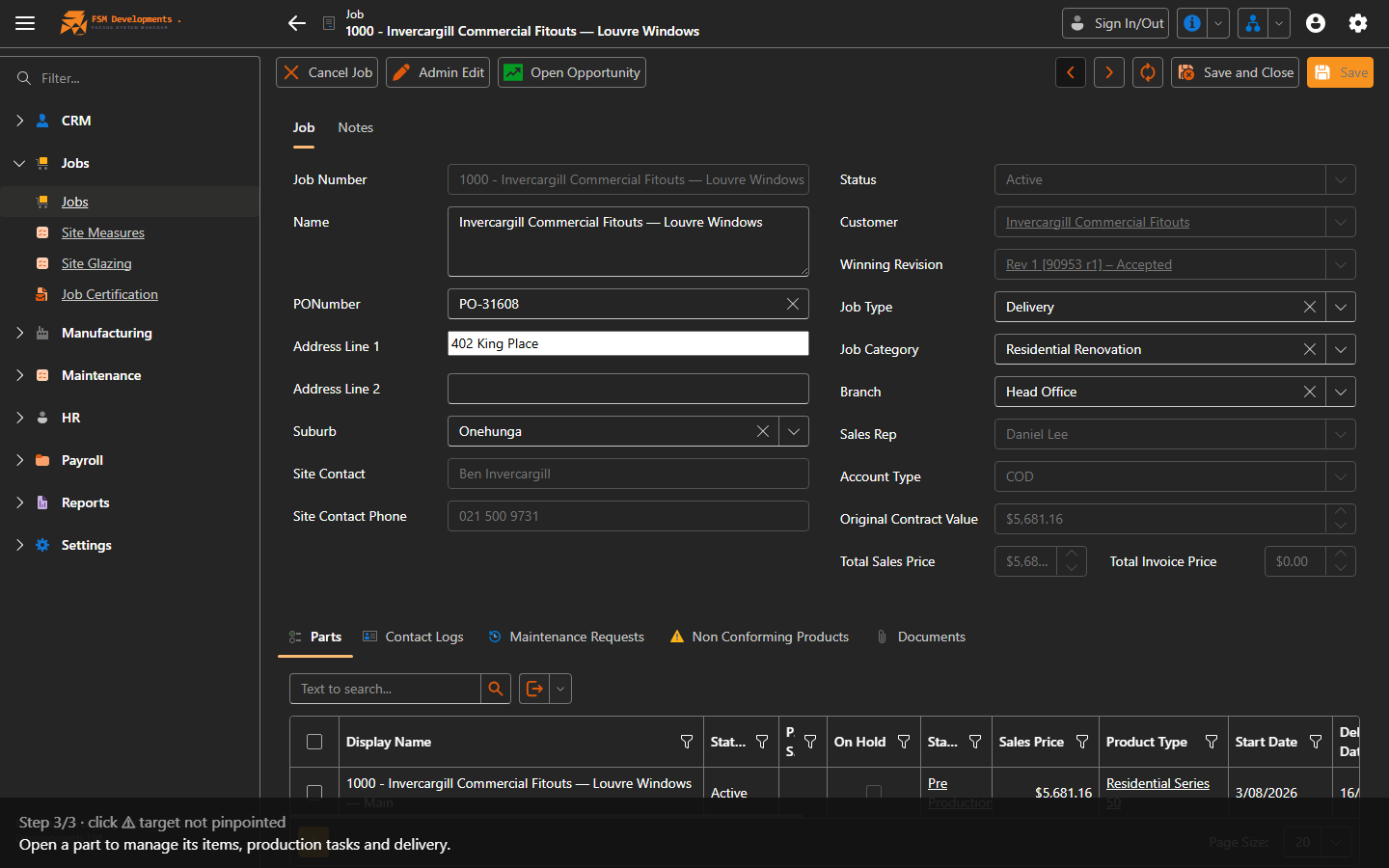Click the orange refresh icon
Image resolution: width=1389 pixels, height=868 pixels.
[1148, 72]
